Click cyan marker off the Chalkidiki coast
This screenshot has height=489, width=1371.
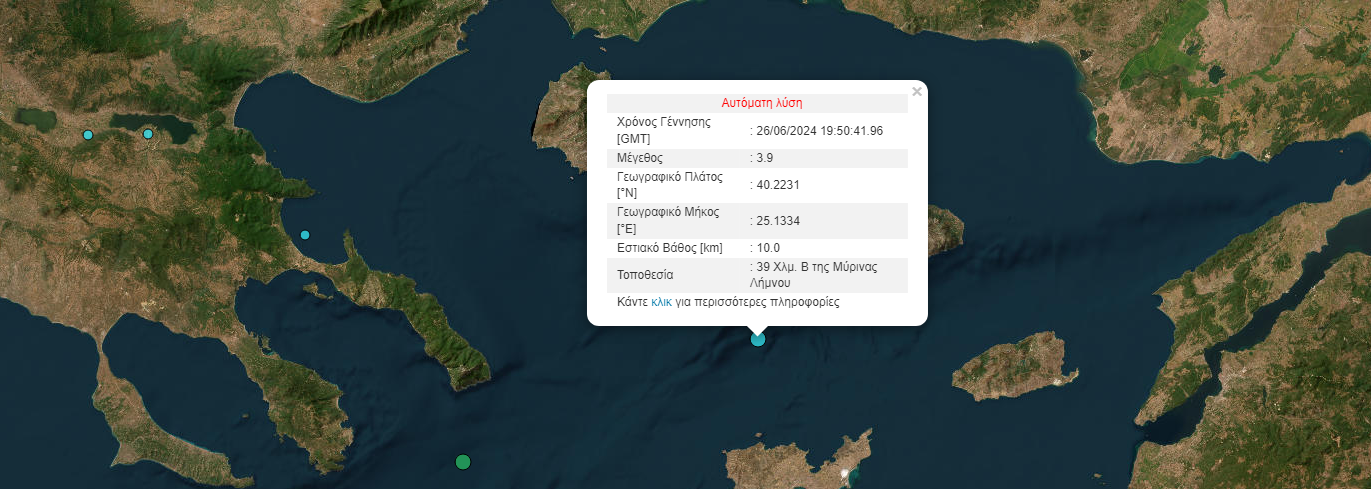click(305, 235)
